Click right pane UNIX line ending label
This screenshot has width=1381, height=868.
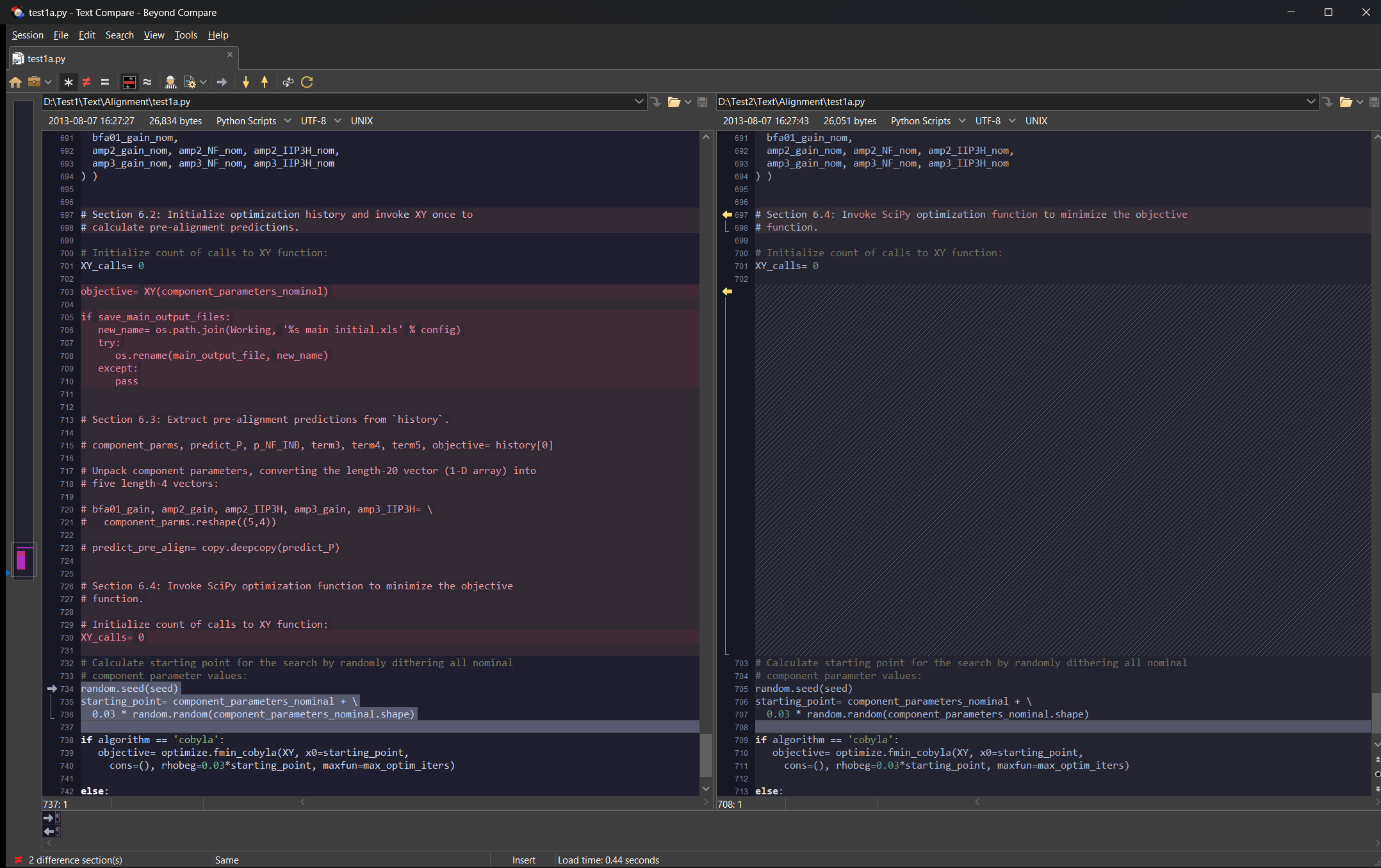coord(1036,121)
